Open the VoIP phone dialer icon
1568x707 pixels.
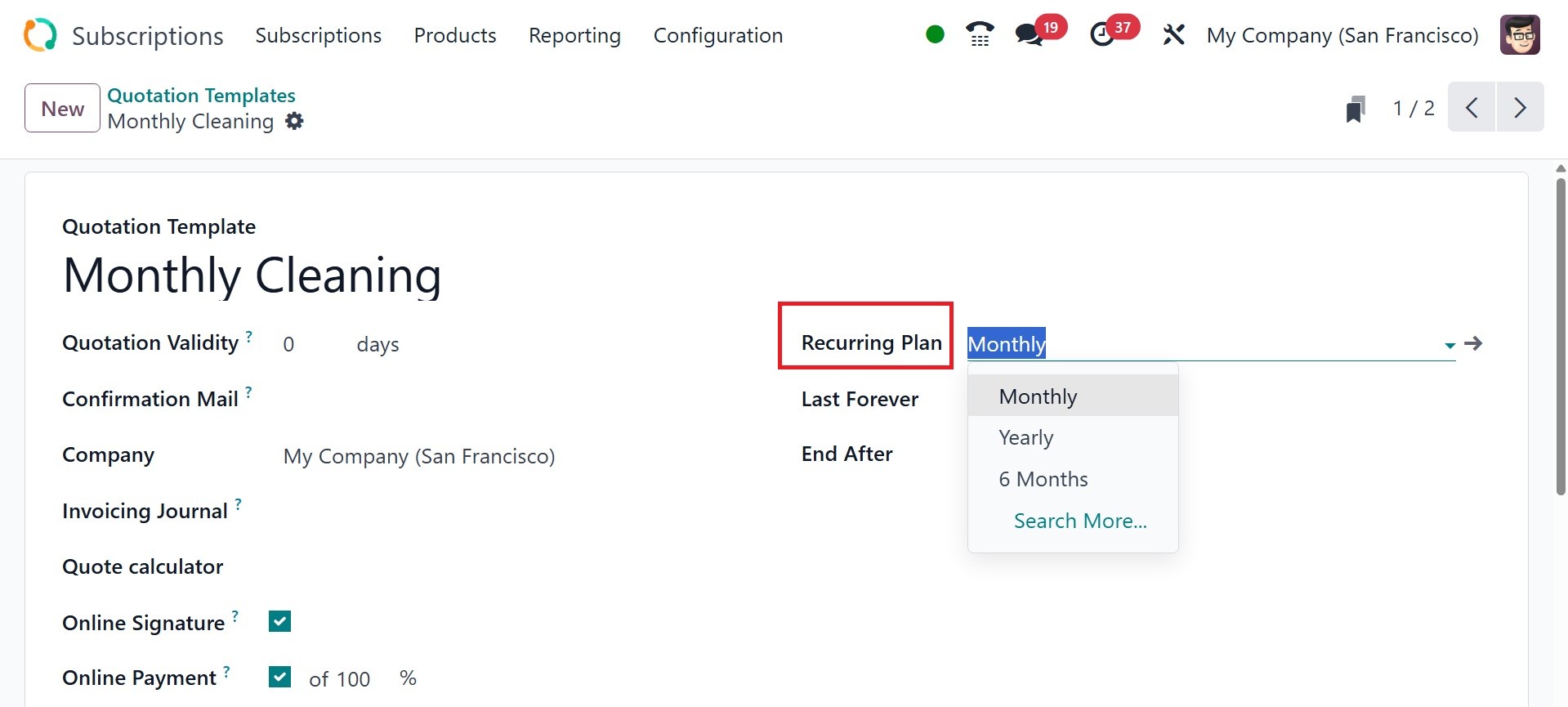point(980,34)
